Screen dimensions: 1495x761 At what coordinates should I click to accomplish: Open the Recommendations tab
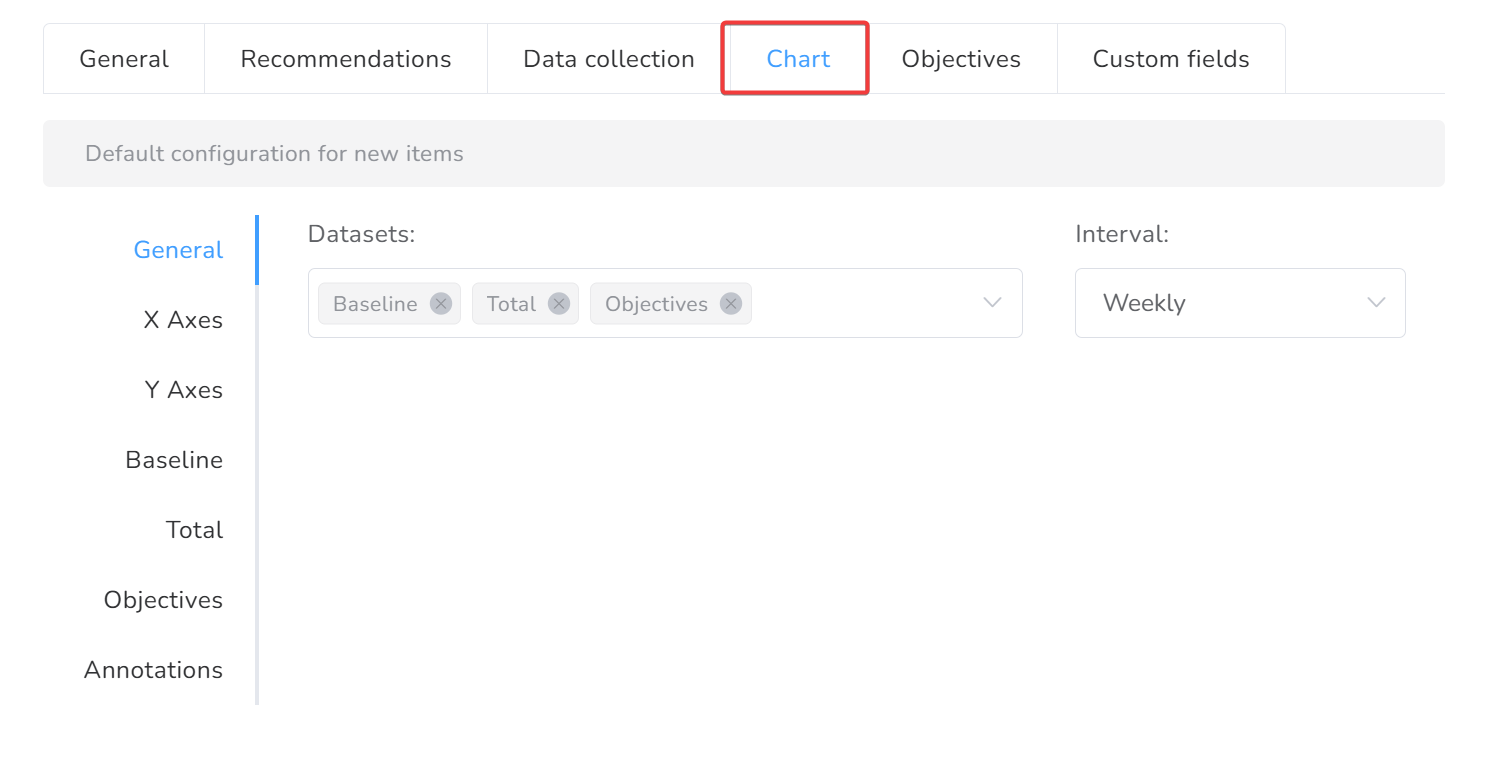tap(346, 59)
